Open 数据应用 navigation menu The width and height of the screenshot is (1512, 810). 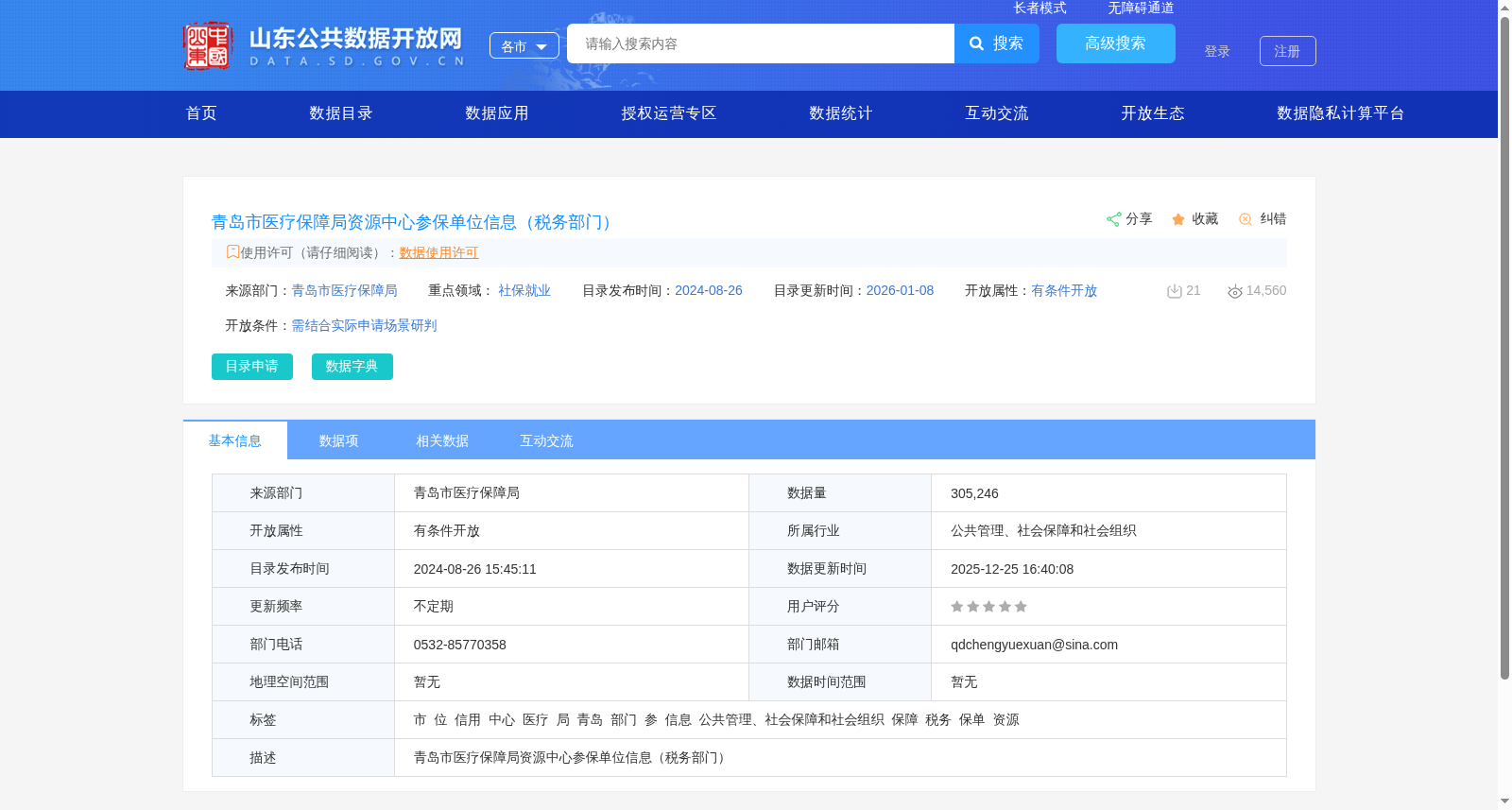497,113
